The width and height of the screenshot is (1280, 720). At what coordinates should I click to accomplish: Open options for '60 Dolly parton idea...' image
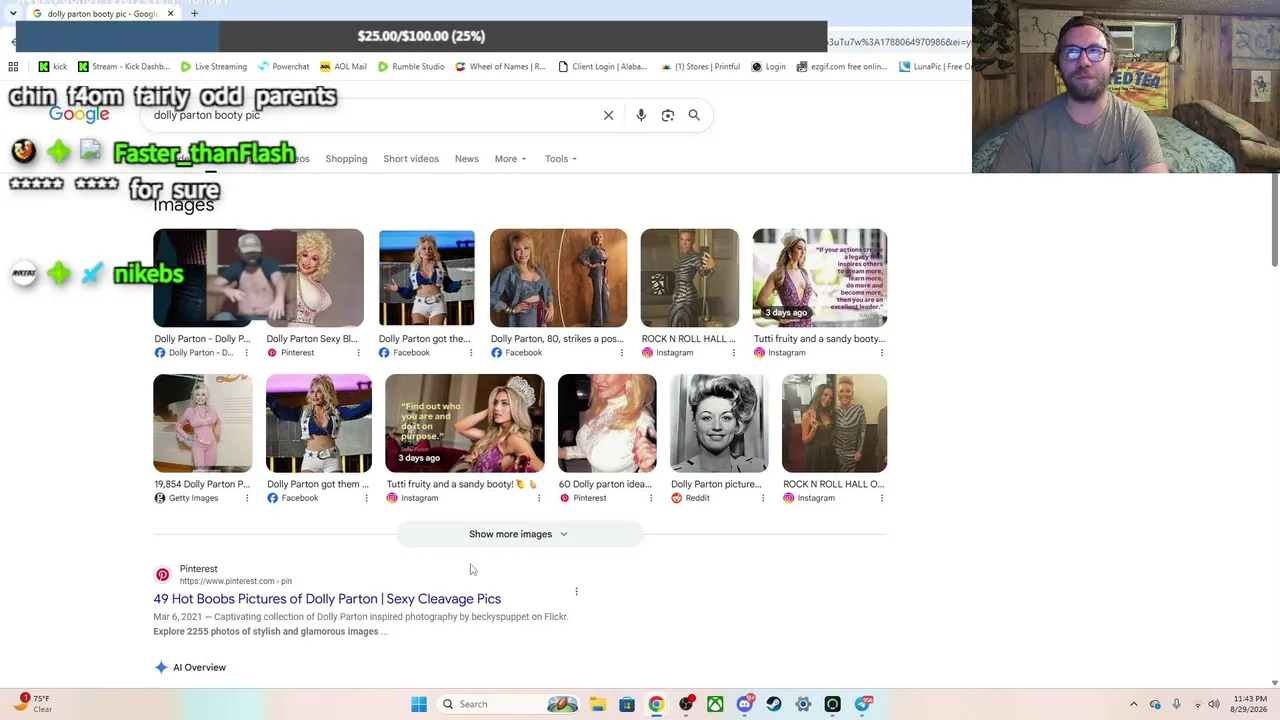(x=650, y=498)
